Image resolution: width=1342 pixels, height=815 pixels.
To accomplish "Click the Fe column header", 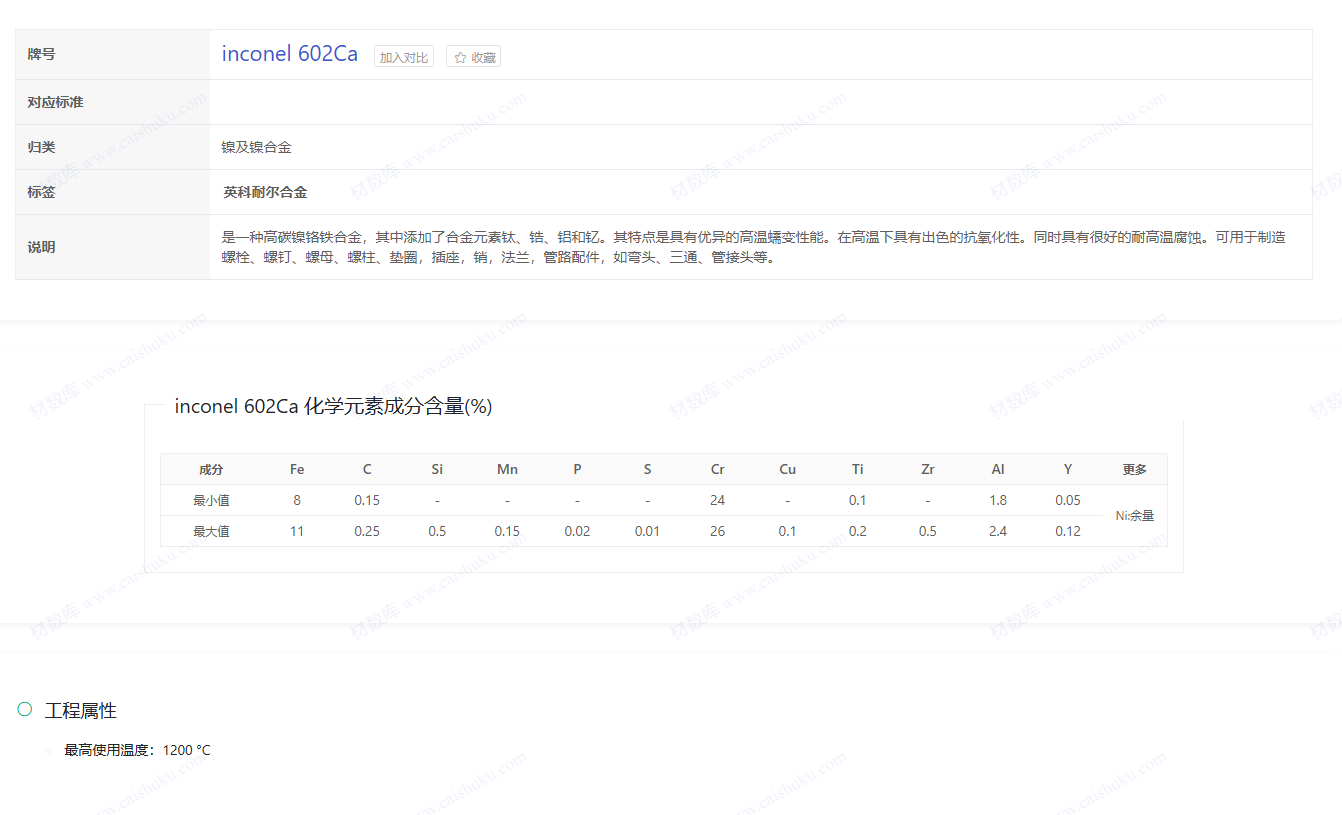I will pyautogui.click(x=297, y=469).
